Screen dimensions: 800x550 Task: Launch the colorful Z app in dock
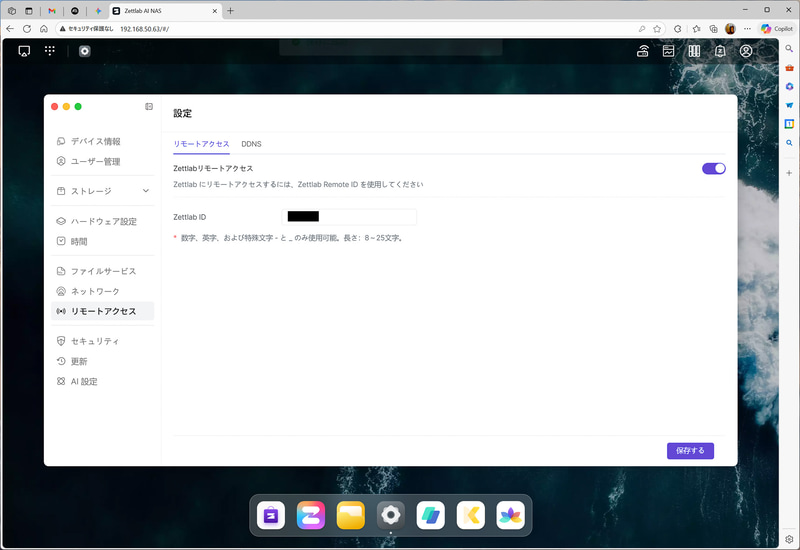click(311, 515)
